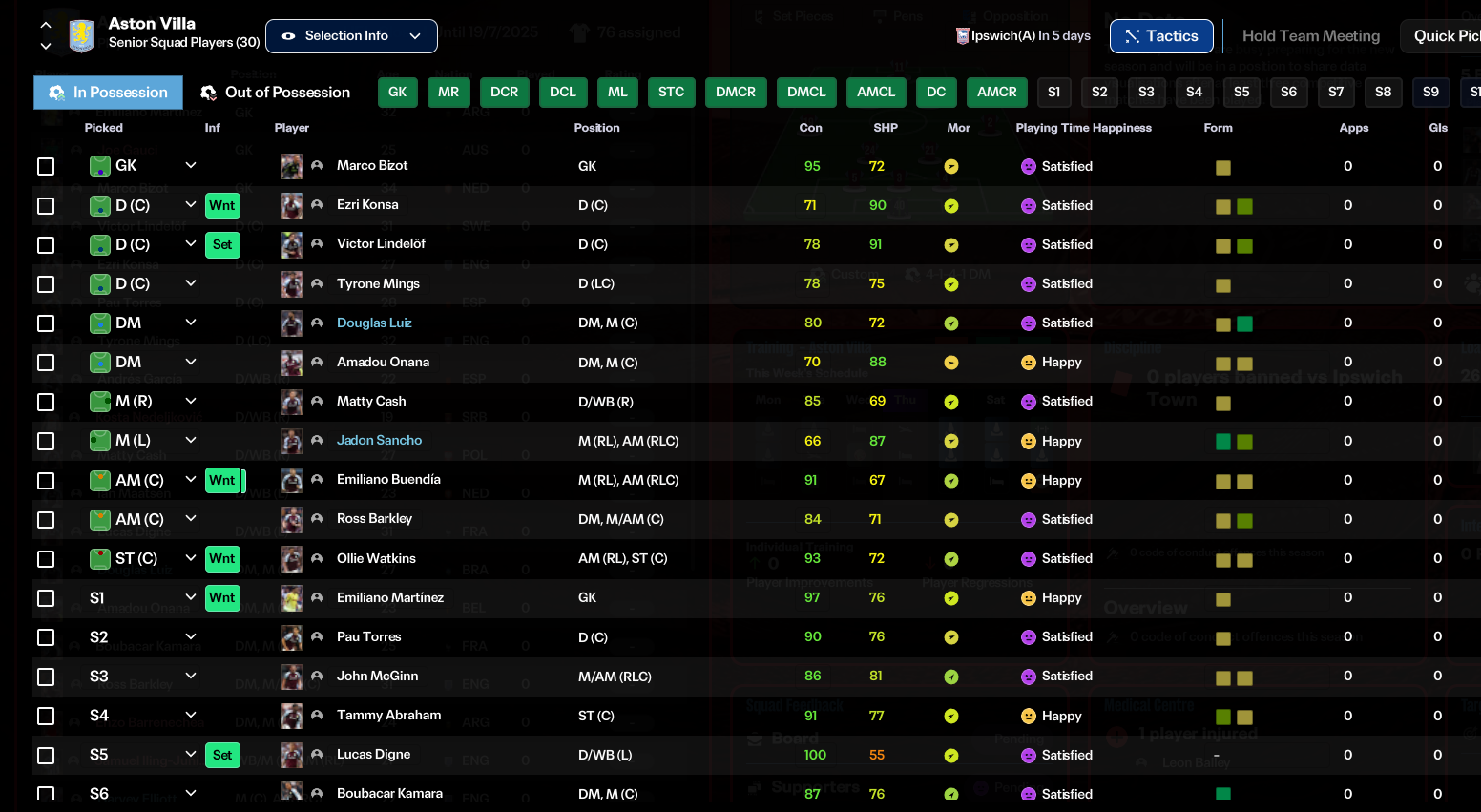Click Marco Bizot's satisfied face icon
The height and width of the screenshot is (812, 1481).
click(x=1029, y=166)
